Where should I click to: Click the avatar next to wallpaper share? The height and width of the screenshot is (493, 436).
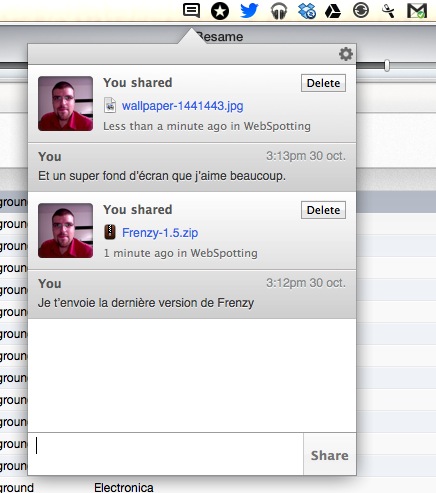pos(65,103)
